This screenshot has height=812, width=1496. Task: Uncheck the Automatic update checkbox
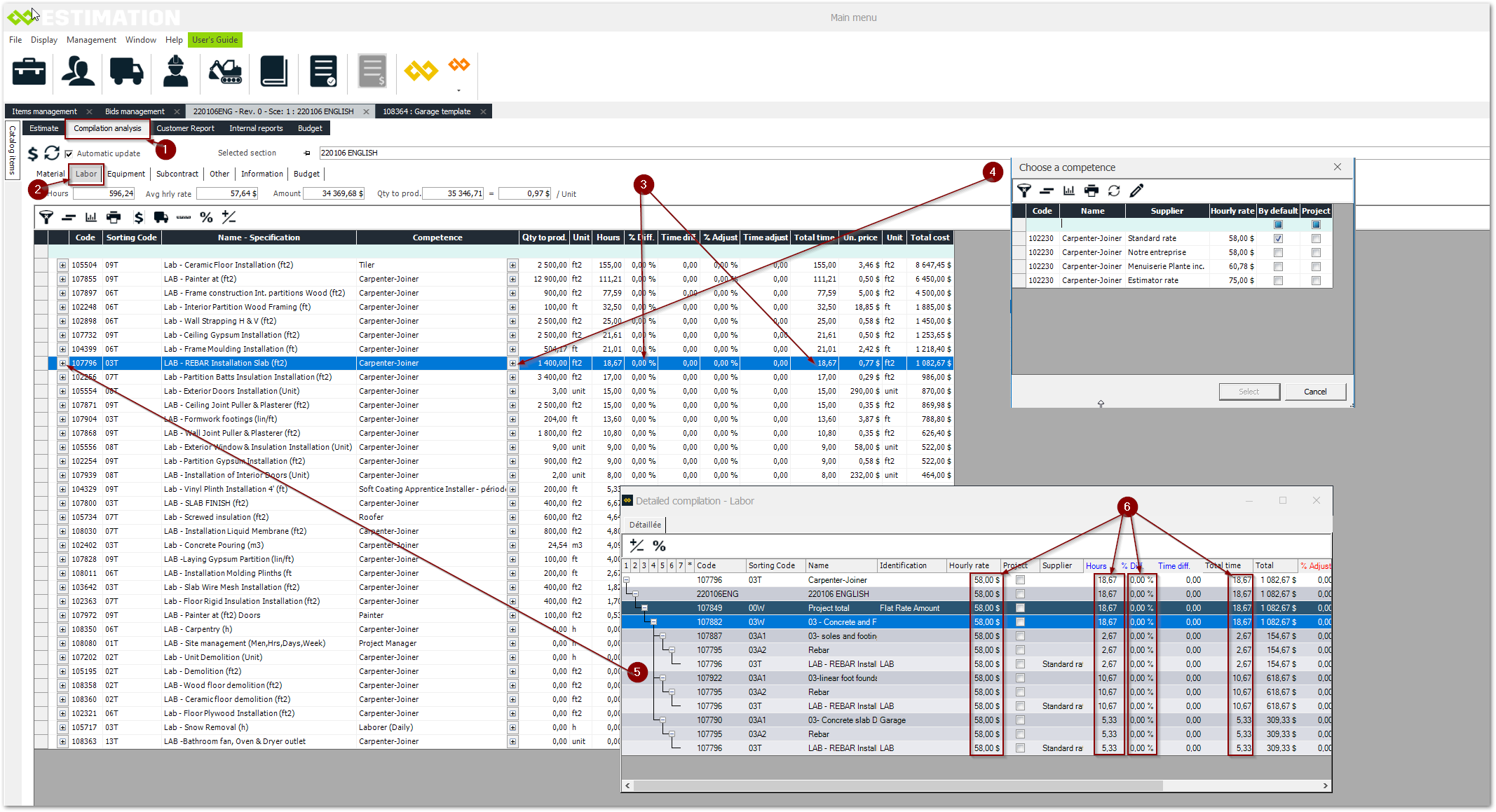(69, 153)
